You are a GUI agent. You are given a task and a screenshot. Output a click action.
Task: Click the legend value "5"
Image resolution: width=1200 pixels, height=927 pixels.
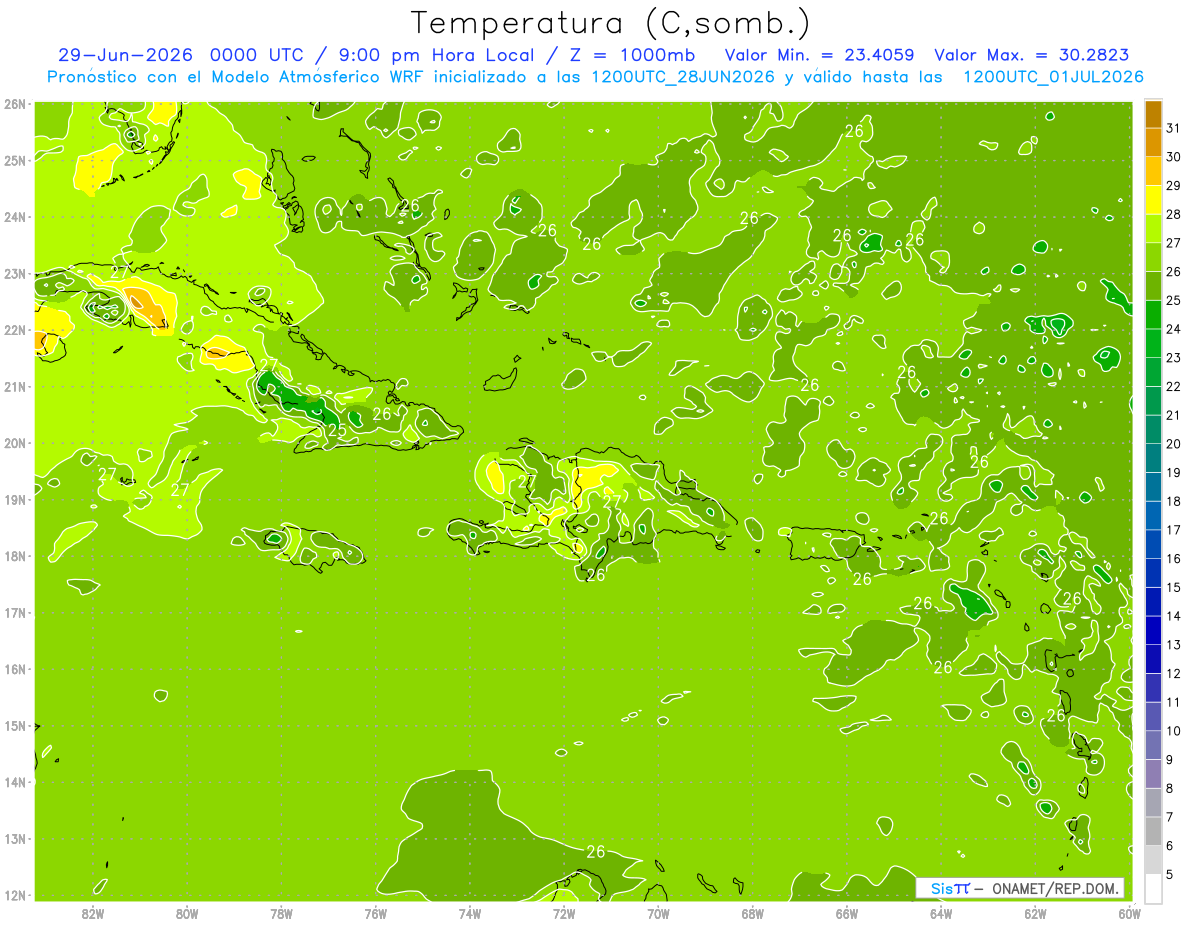point(1170,874)
